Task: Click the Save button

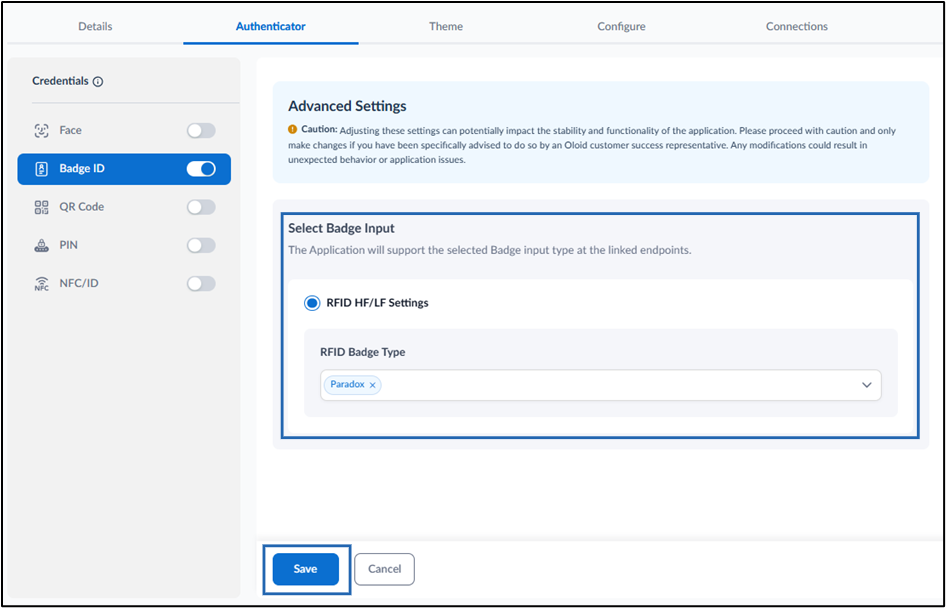Action: (306, 569)
